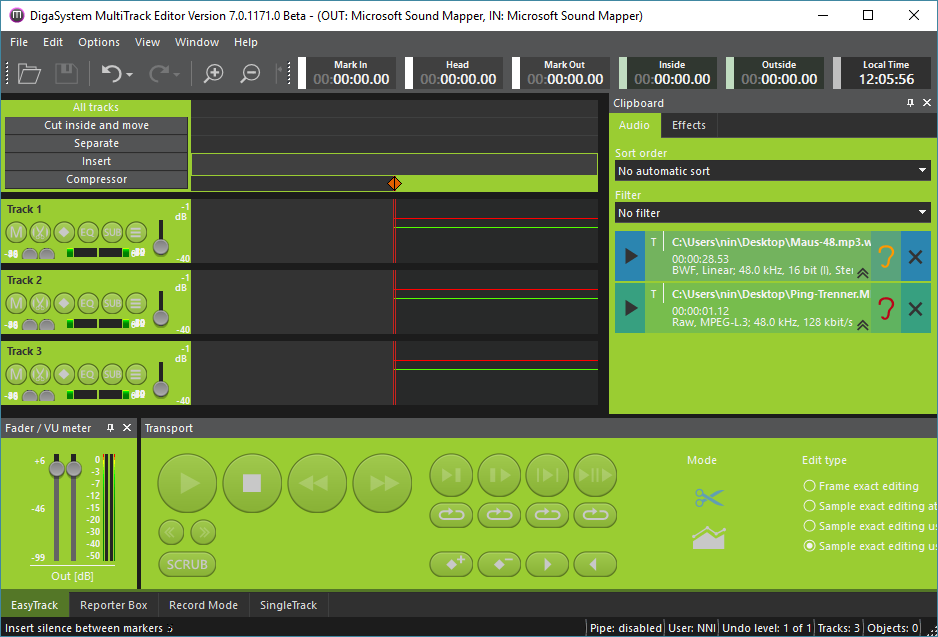Open the EQ for Track 2
The width and height of the screenshot is (938, 637).
pos(88,303)
